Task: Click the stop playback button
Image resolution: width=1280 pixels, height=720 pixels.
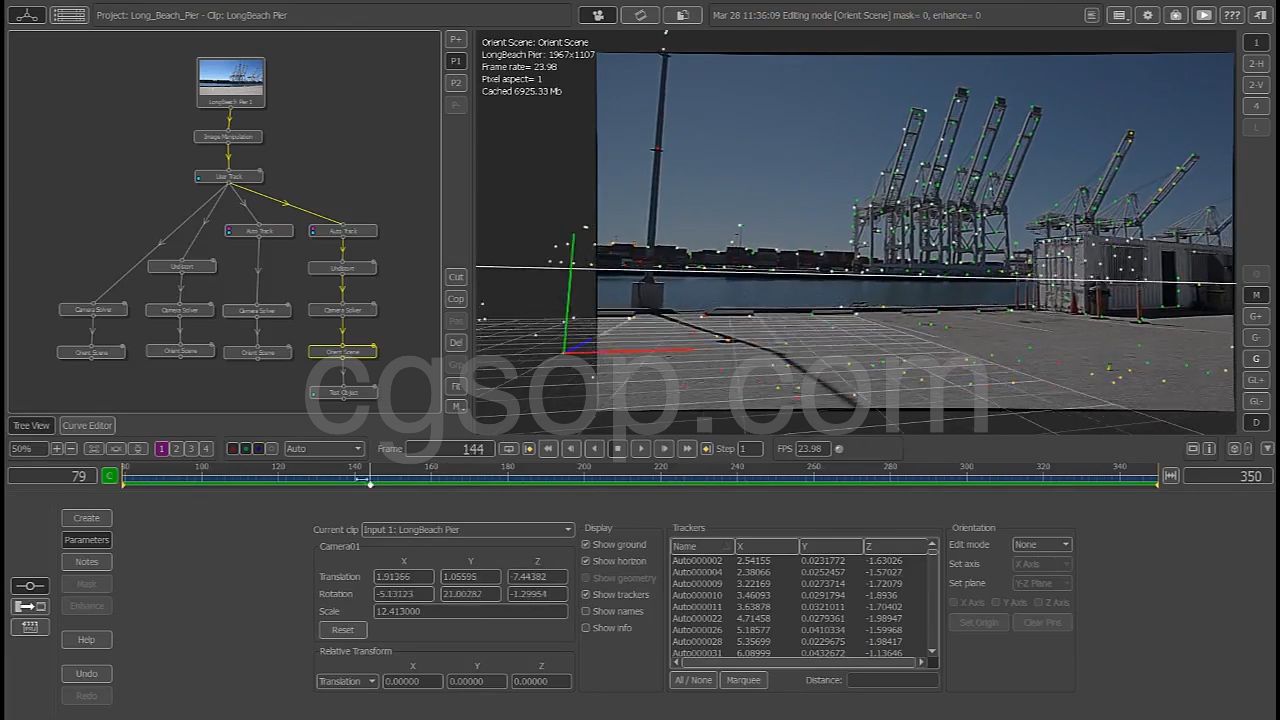Action: pyautogui.click(x=617, y=449)
